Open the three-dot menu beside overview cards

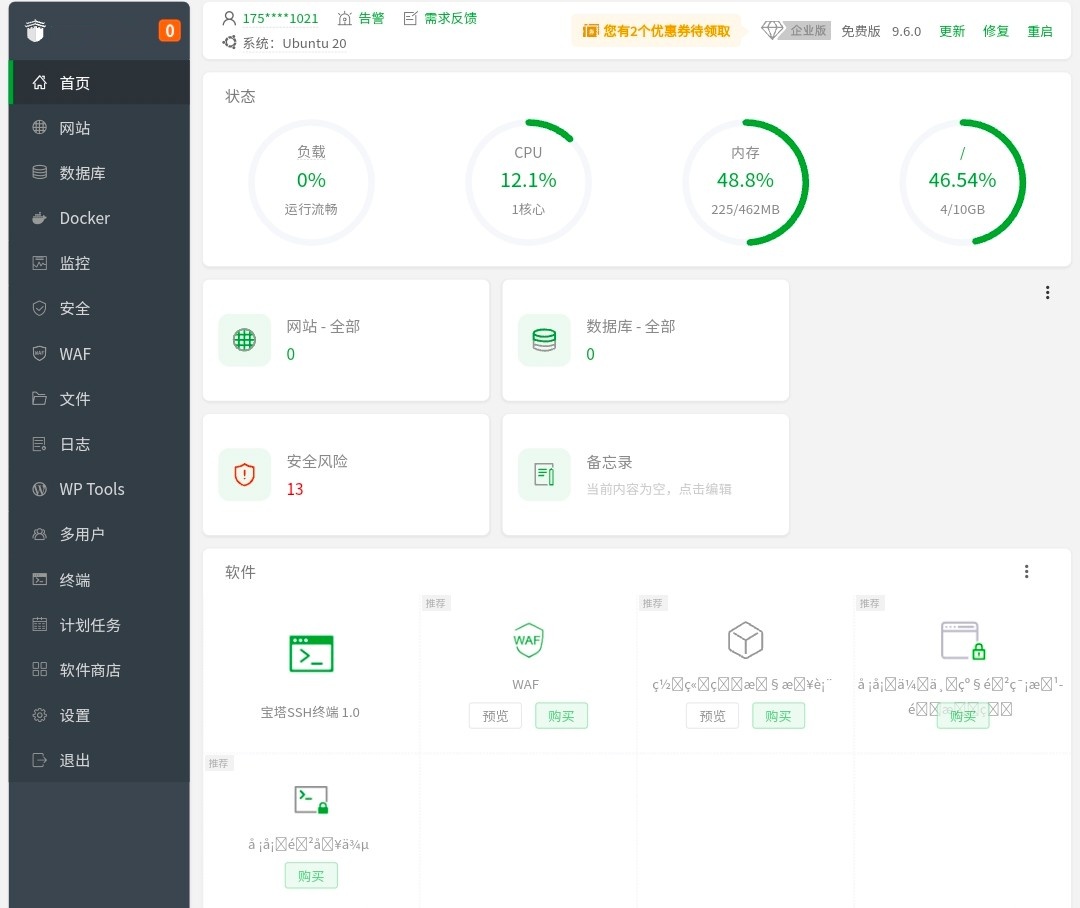click(x=1047, y=293)
